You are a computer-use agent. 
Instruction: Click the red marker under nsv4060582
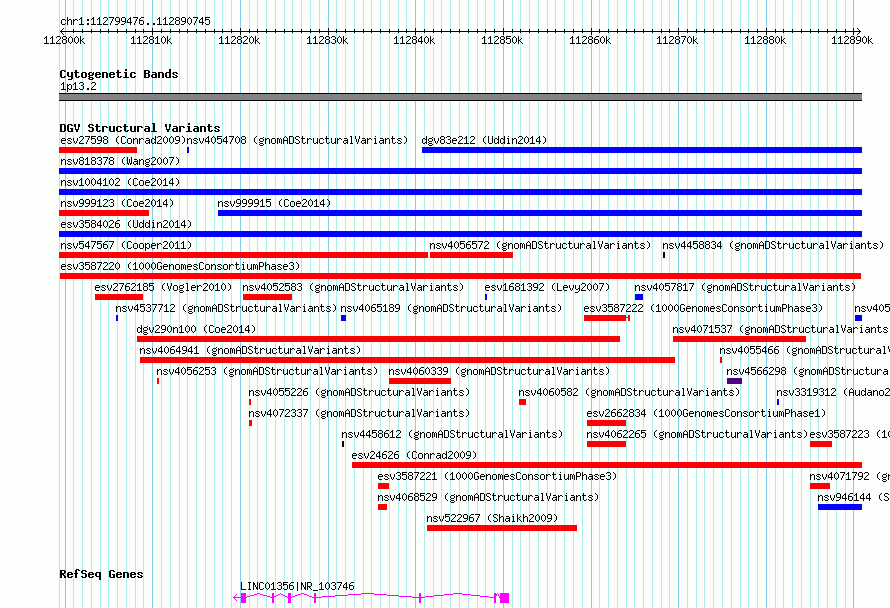tap(523, 402)
